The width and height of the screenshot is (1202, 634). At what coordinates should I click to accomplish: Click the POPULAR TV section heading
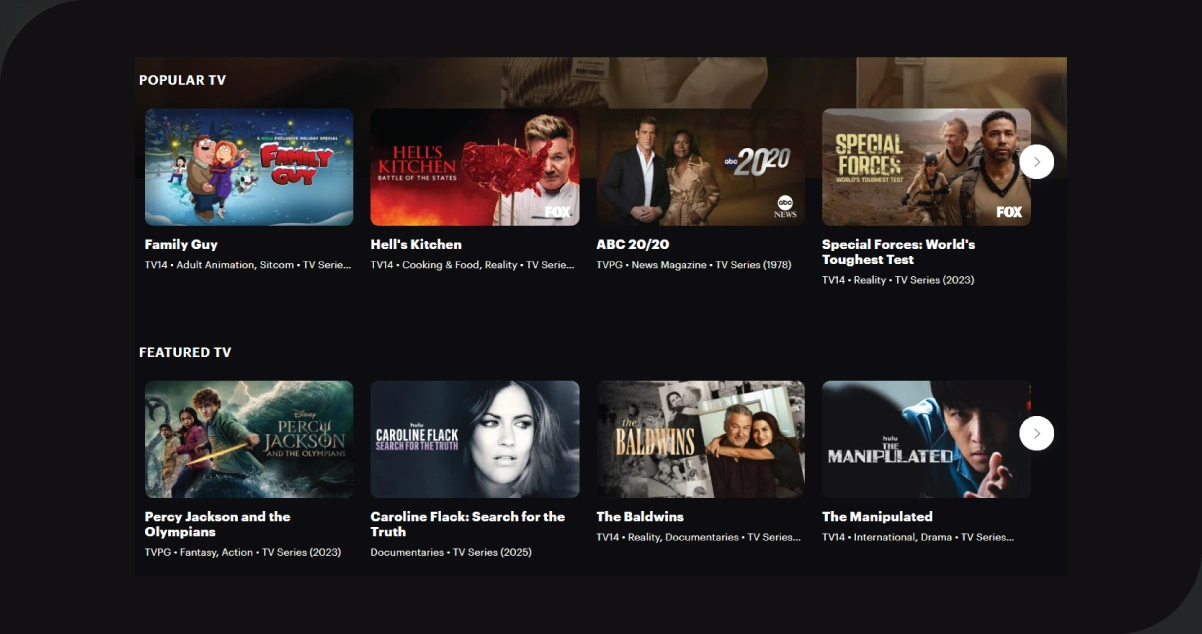coord(182,80)
